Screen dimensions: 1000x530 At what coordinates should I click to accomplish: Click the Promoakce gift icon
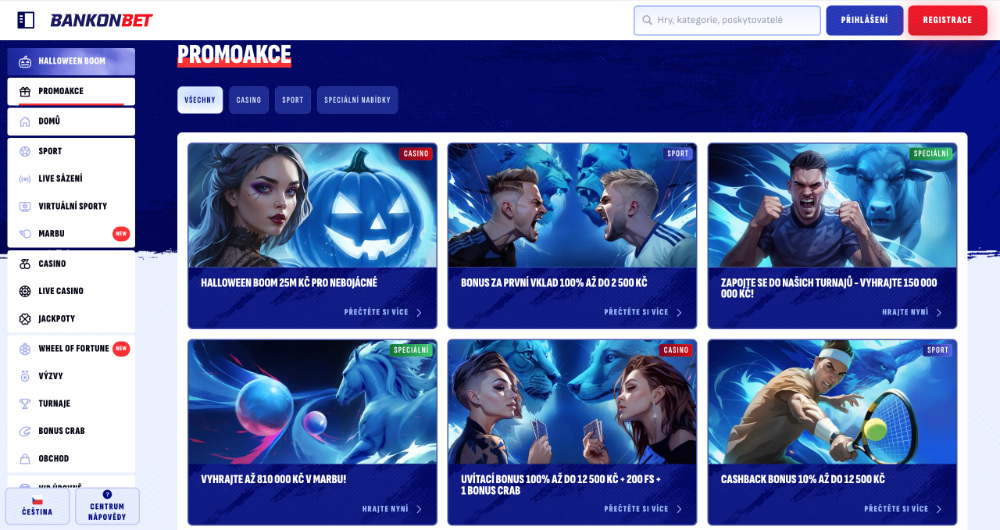pyautogui.click(x=25, y=91)
